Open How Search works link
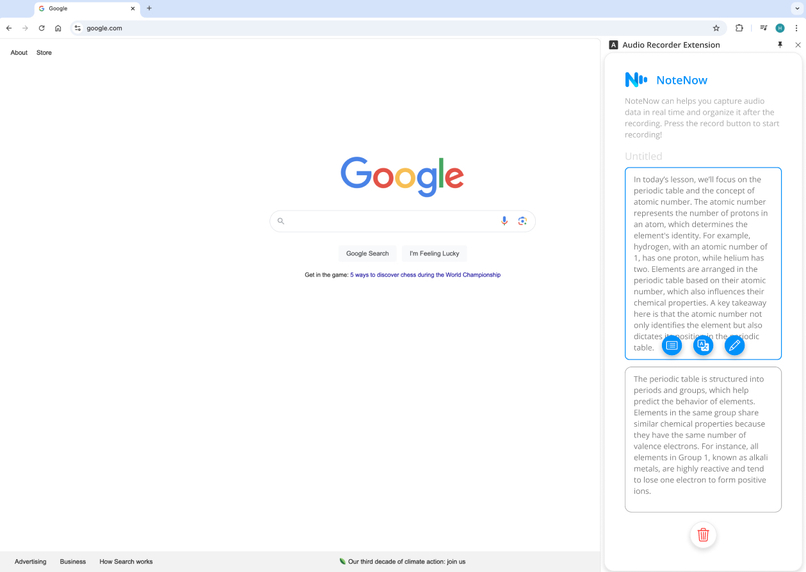This screenshot has width=806, height=572. click(126, 562)
